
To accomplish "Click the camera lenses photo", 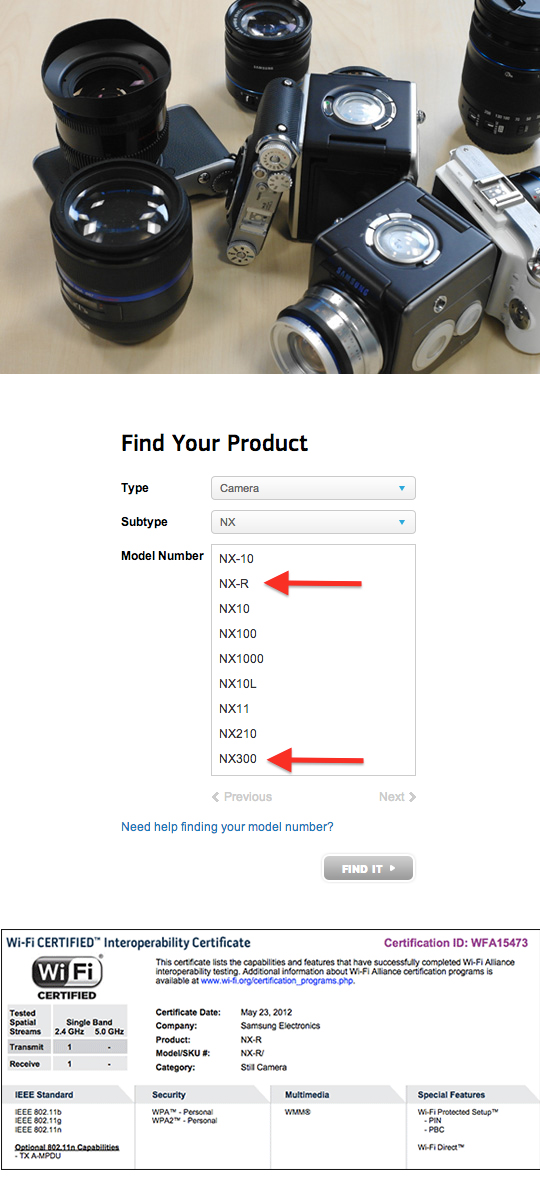I will (x=270, y=187).
